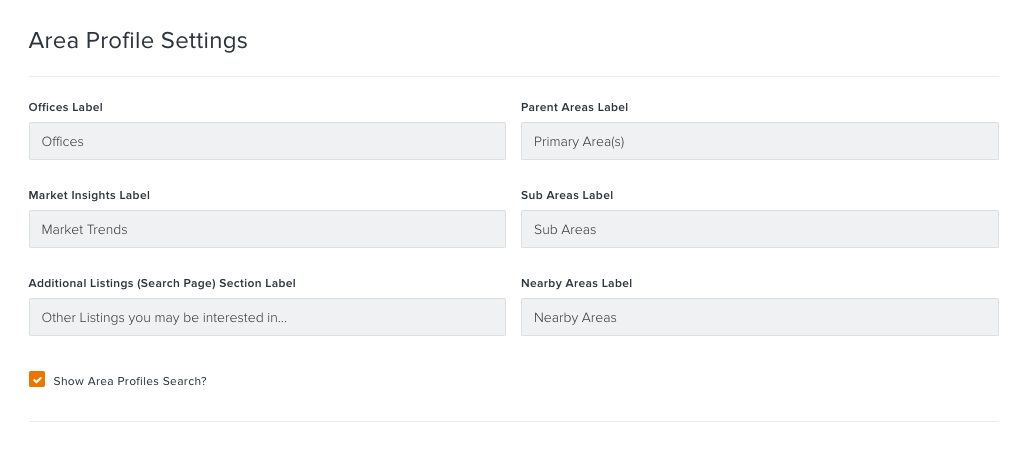Click the divider line below the heading
Screen dimensions: 1030x455
(x=514, y=76)
